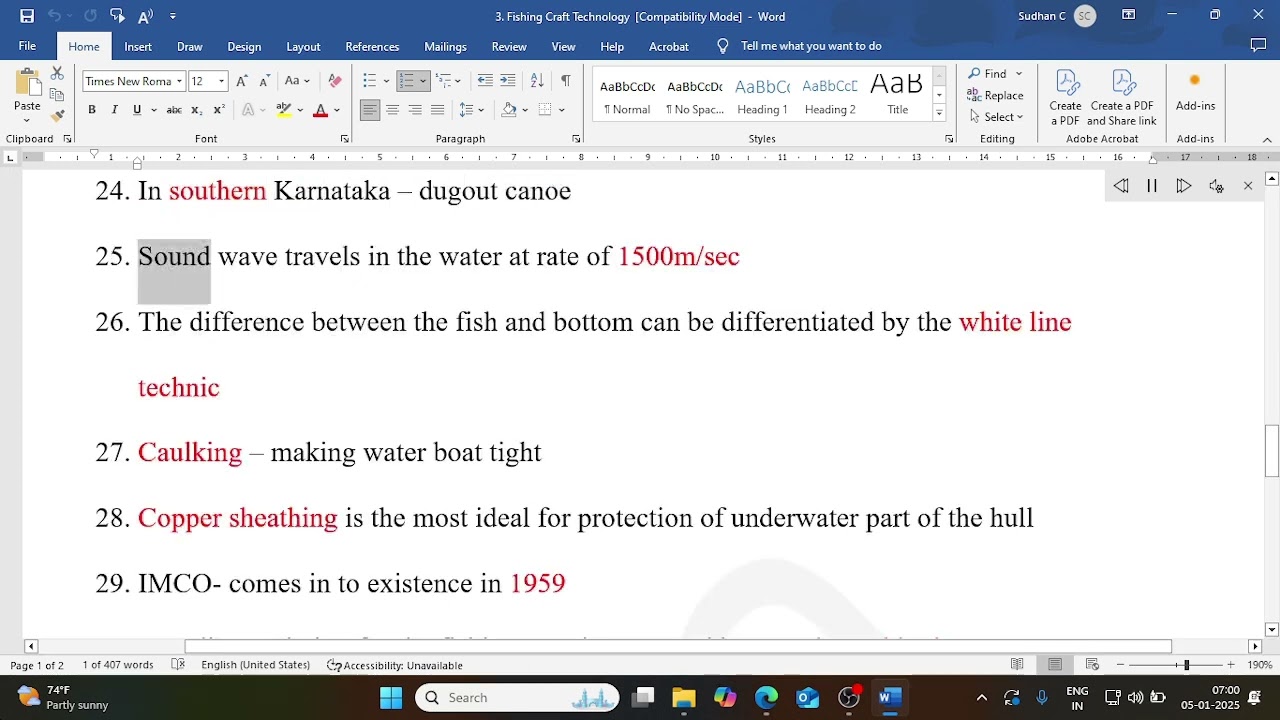Center align the paragraph
The width and height of the screenshot is (1280, 720).
tap(392, 110)
